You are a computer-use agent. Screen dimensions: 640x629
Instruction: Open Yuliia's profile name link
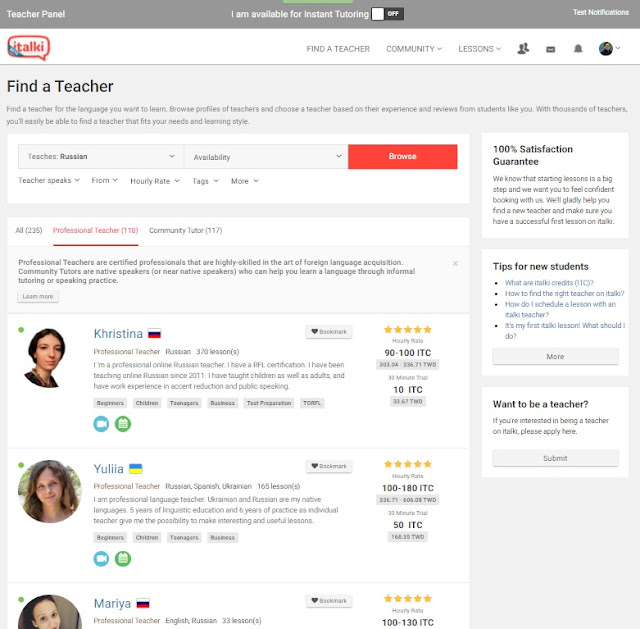tap(109, 469)
